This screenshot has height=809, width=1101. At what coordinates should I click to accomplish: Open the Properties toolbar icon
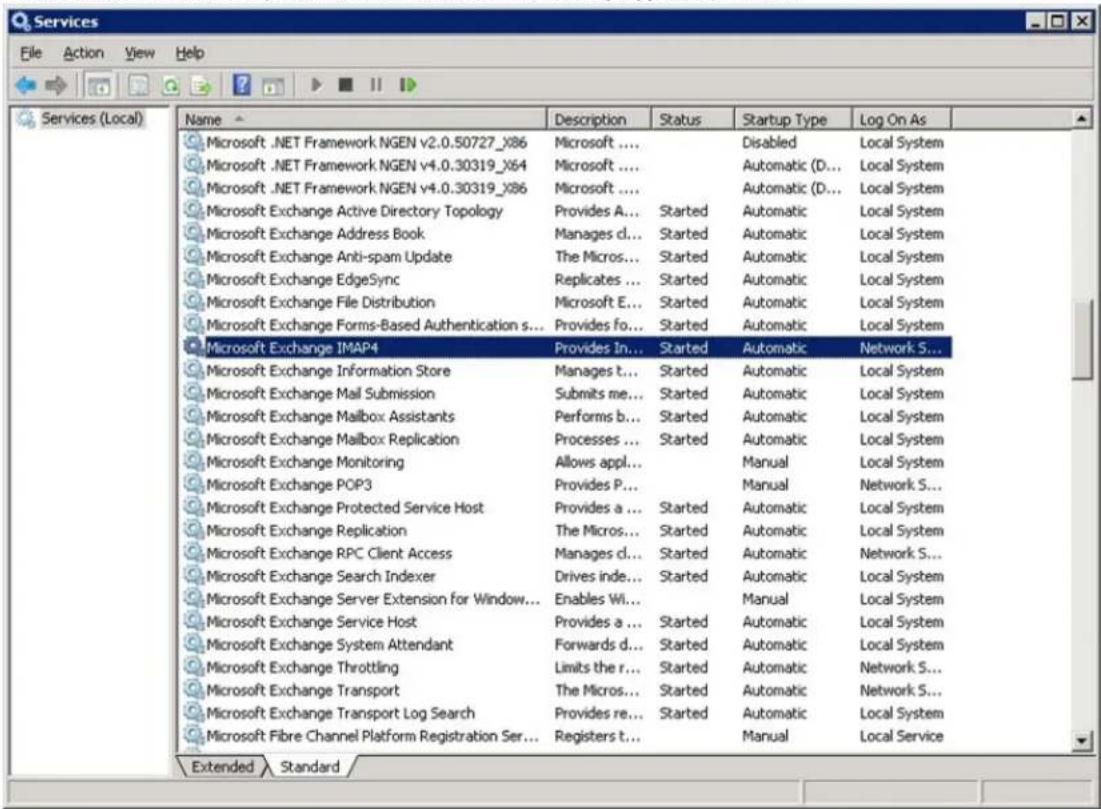[x=138, y=86]
